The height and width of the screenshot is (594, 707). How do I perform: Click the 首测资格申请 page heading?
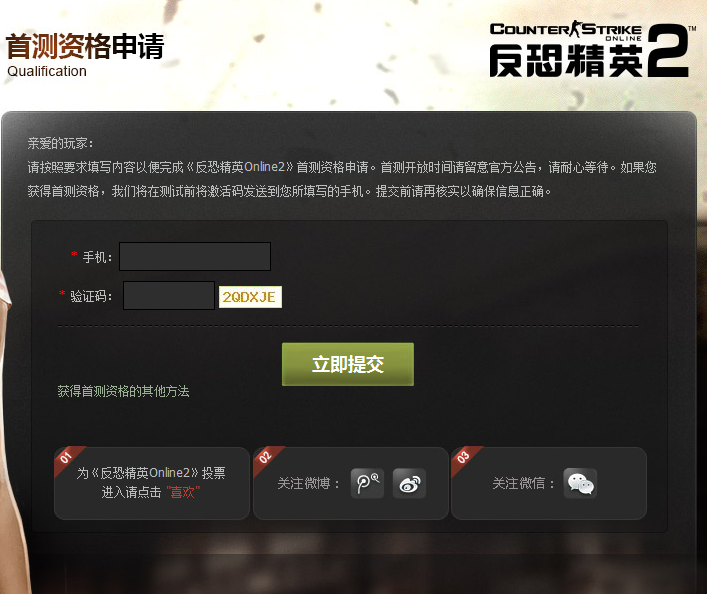tap(85, 46)
